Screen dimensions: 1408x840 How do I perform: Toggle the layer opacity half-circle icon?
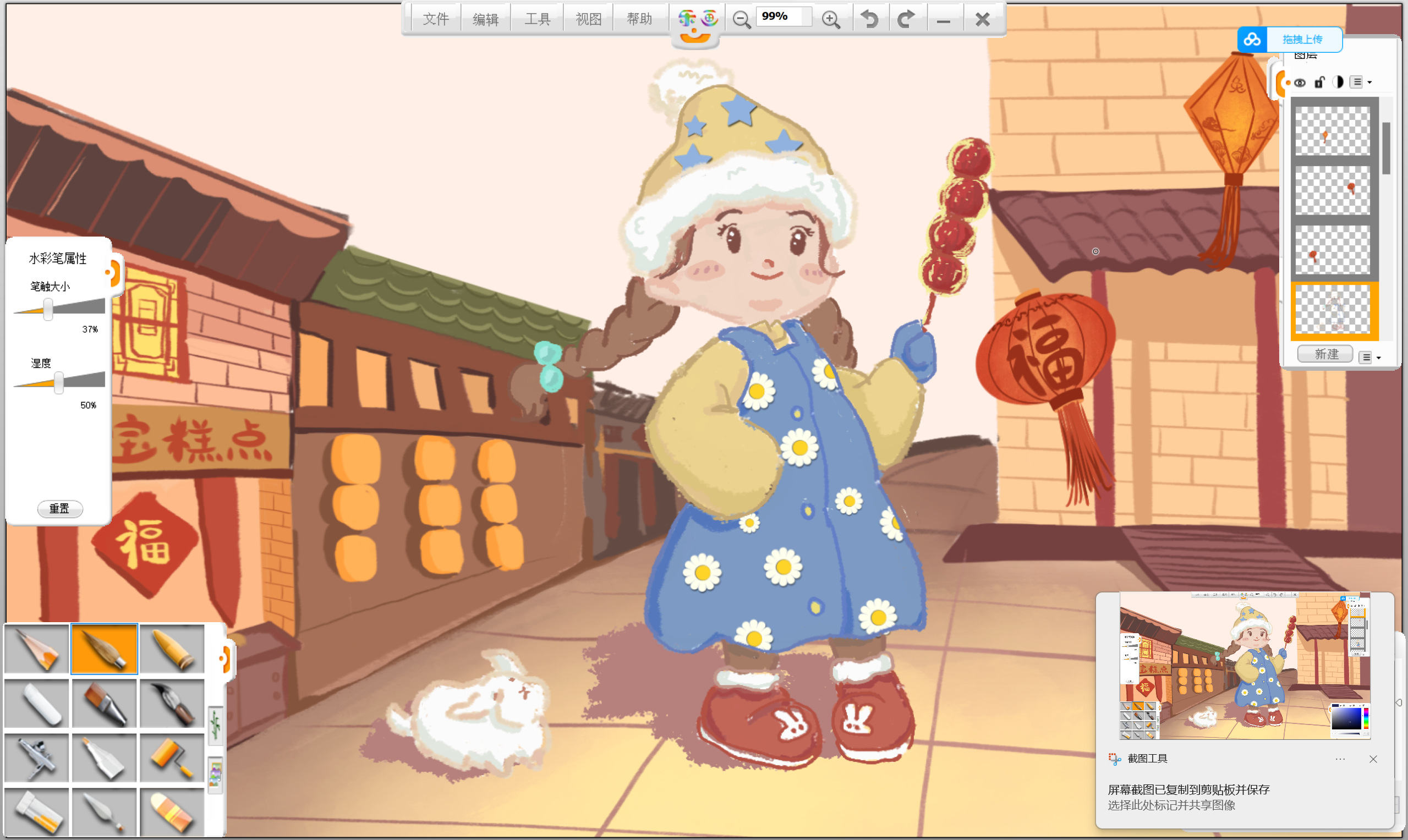point(1338,83)
